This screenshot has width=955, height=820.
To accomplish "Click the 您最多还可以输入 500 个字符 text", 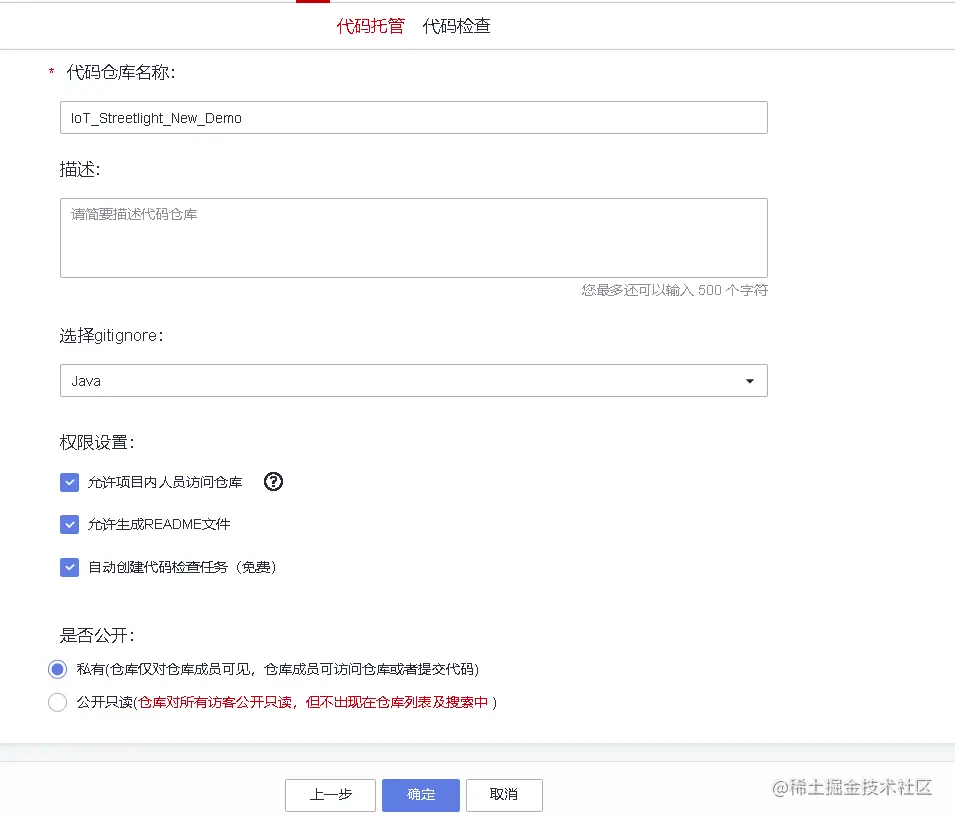I will pyautogui.click(x=674, y=291).
